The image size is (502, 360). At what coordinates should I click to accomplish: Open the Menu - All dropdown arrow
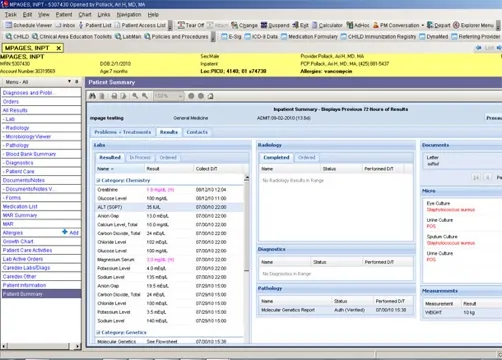coord(69,82)
